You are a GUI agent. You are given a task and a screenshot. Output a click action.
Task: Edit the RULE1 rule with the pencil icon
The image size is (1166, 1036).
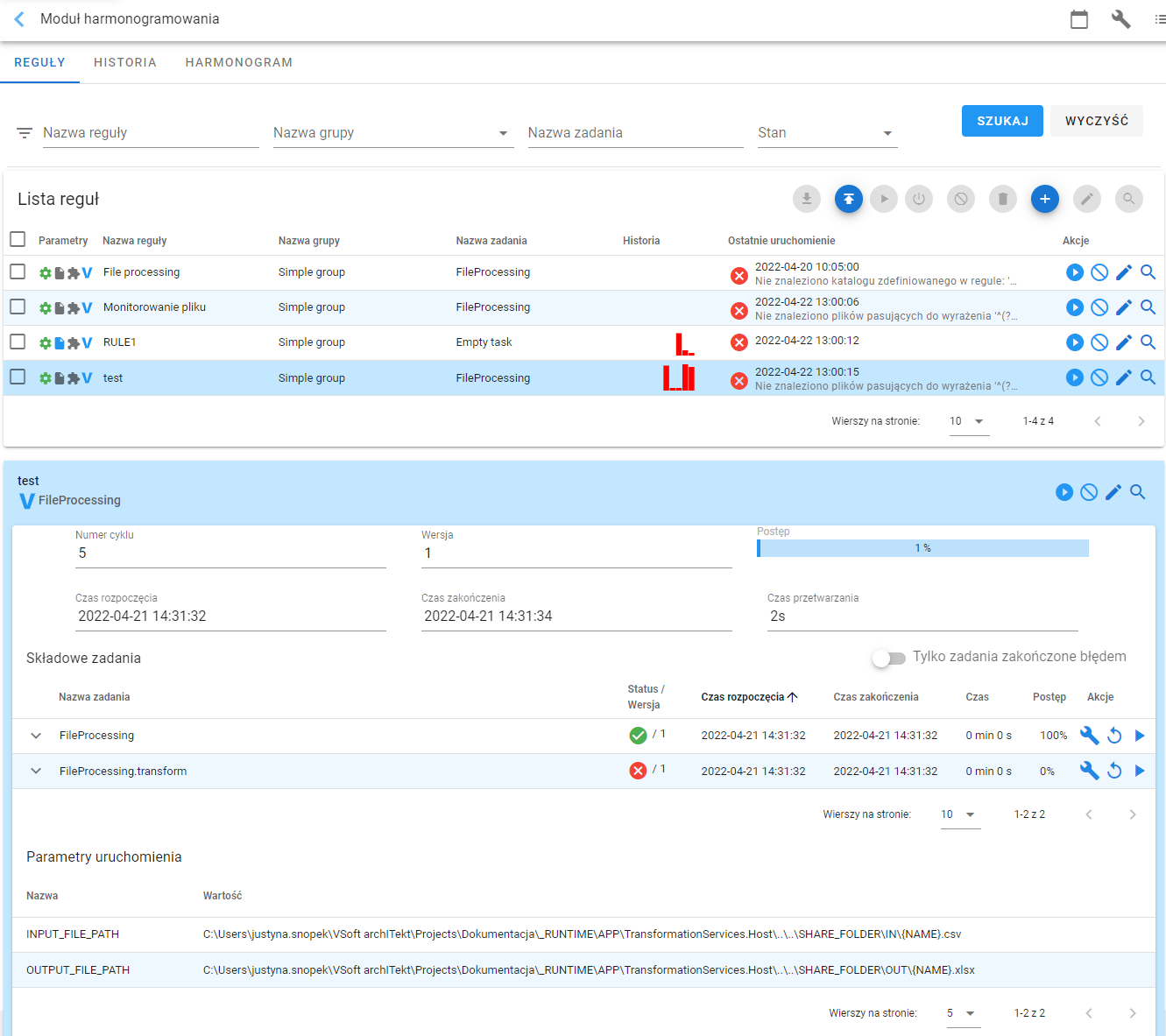pyautogui.click(x=1124, y=342)
